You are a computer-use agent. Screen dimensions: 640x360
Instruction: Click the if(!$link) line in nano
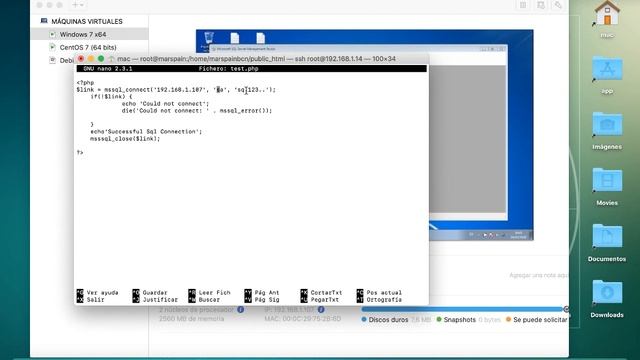coord(111,96)
